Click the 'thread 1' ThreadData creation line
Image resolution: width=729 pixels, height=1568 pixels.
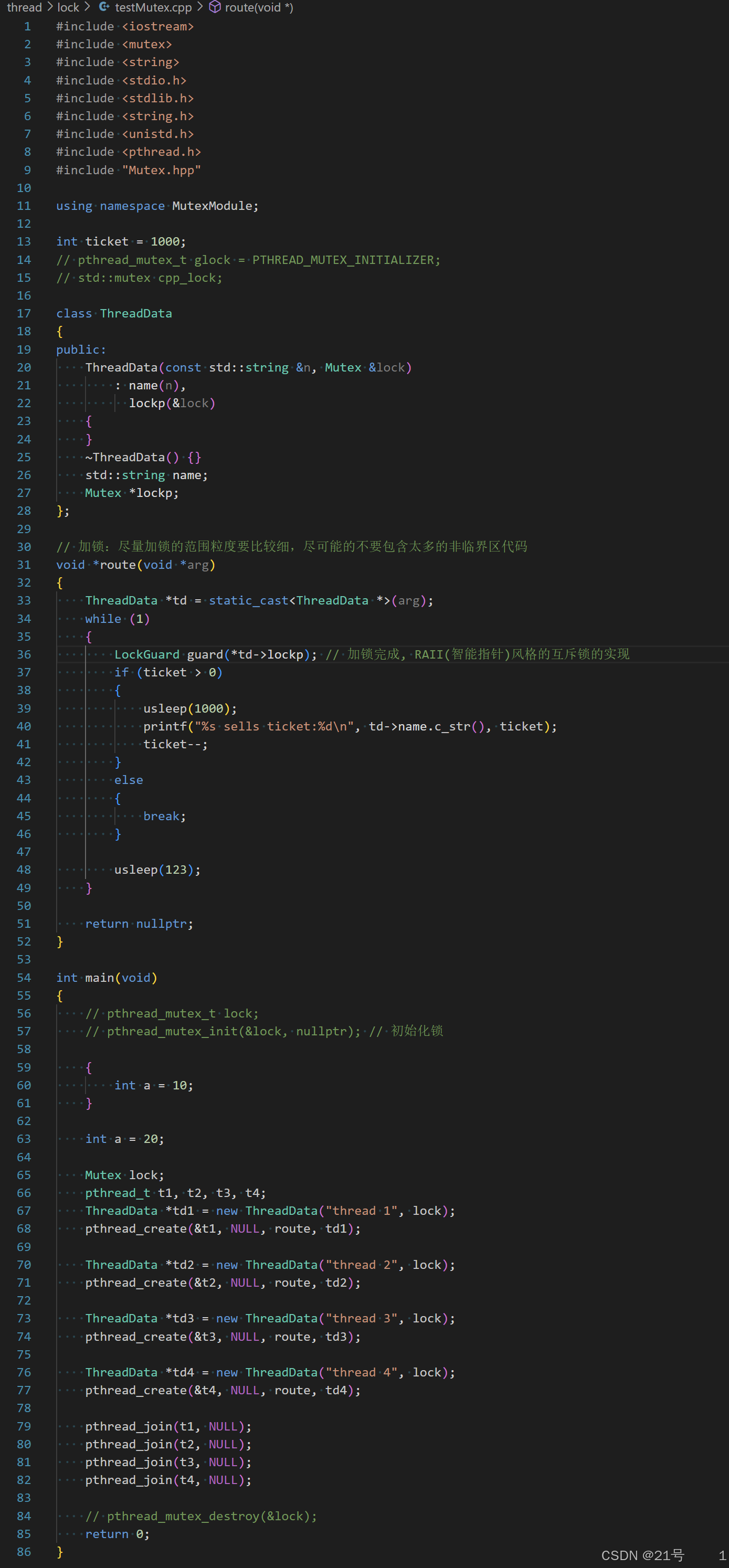(270, 1211)
